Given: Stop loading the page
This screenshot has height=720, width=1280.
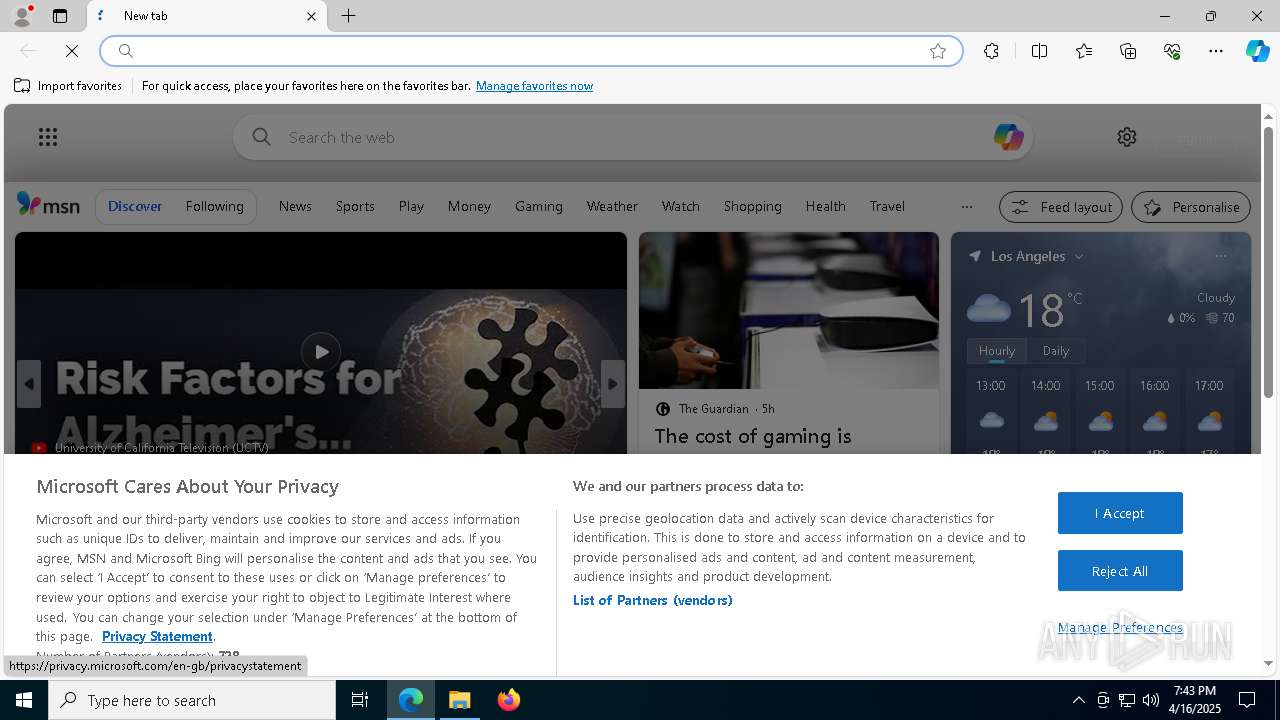Looking at the screenshot, I should pyautogui.click(x=72, y=51).
